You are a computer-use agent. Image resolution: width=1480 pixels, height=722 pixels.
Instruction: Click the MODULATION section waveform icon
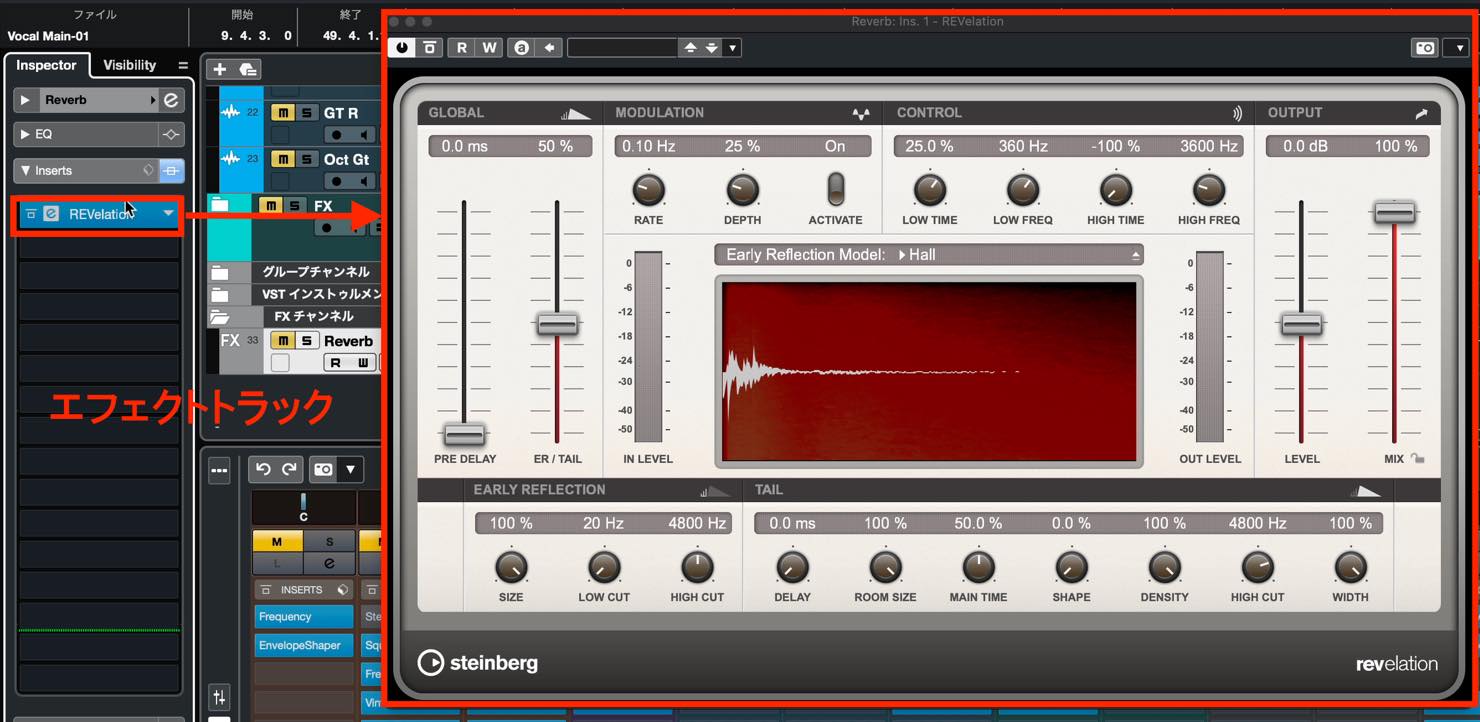coord(860,114)
